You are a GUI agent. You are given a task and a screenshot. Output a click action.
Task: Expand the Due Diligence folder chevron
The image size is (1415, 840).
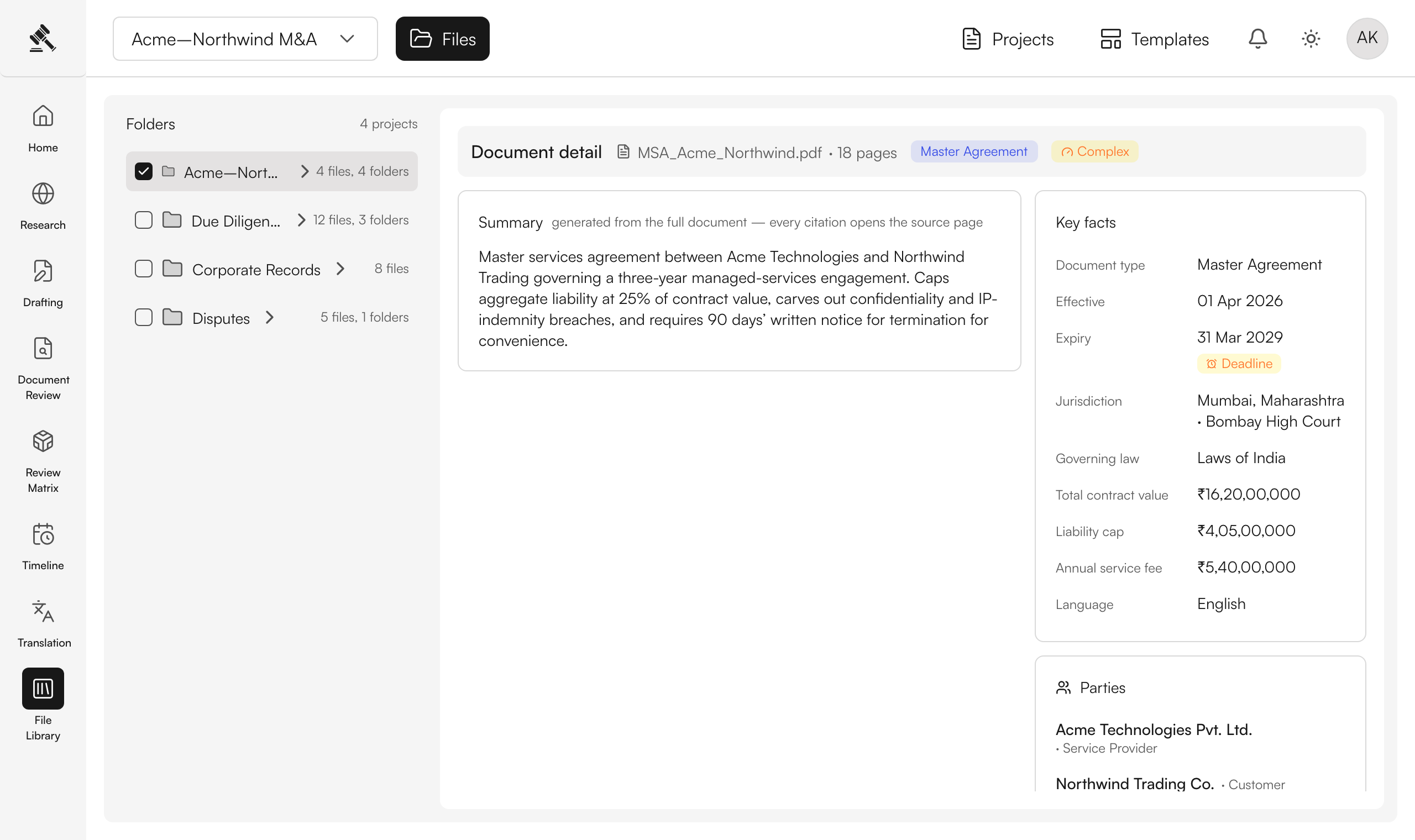tap(302, 219)
